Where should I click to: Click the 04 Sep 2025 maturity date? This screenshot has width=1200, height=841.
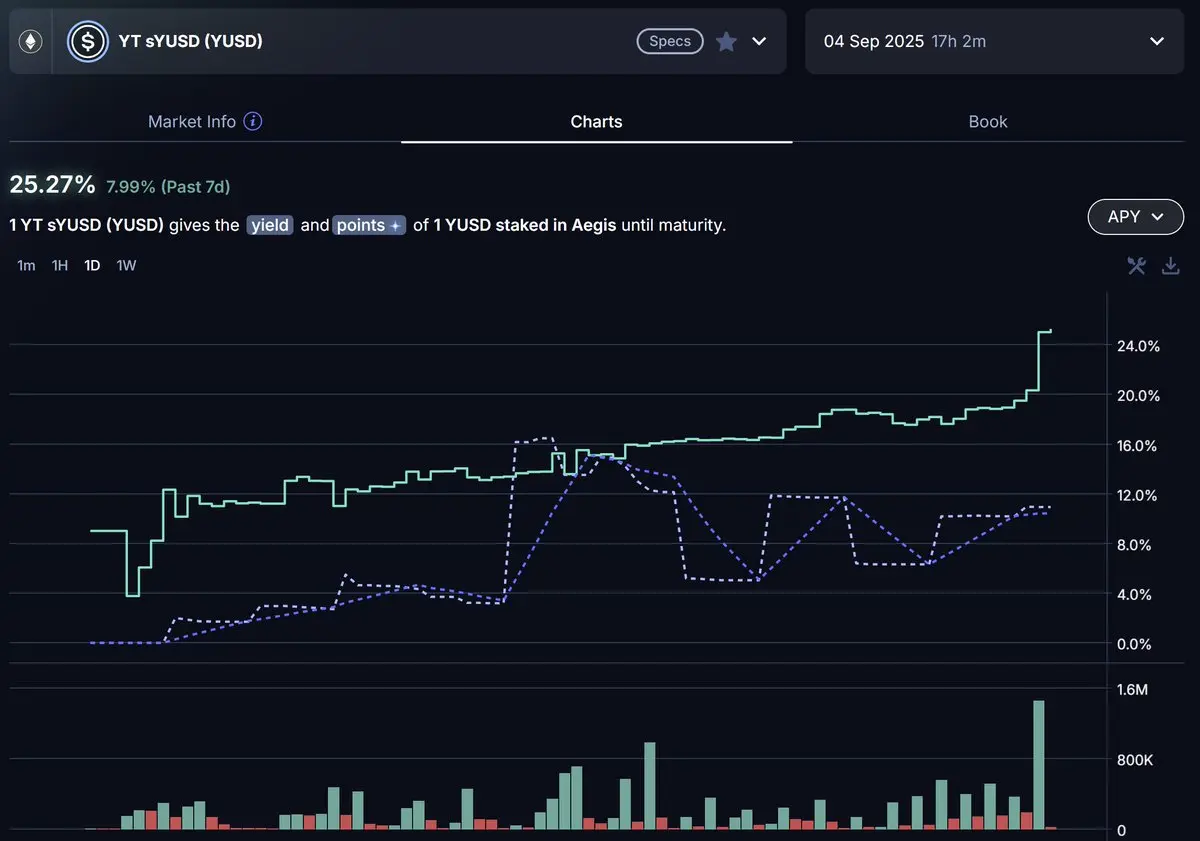tap(873, 41)
